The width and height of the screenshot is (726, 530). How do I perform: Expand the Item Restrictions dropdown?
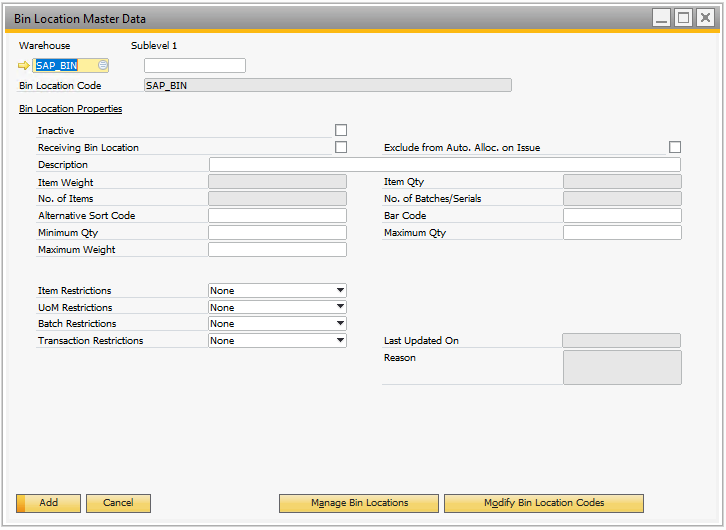coord(340,291)
